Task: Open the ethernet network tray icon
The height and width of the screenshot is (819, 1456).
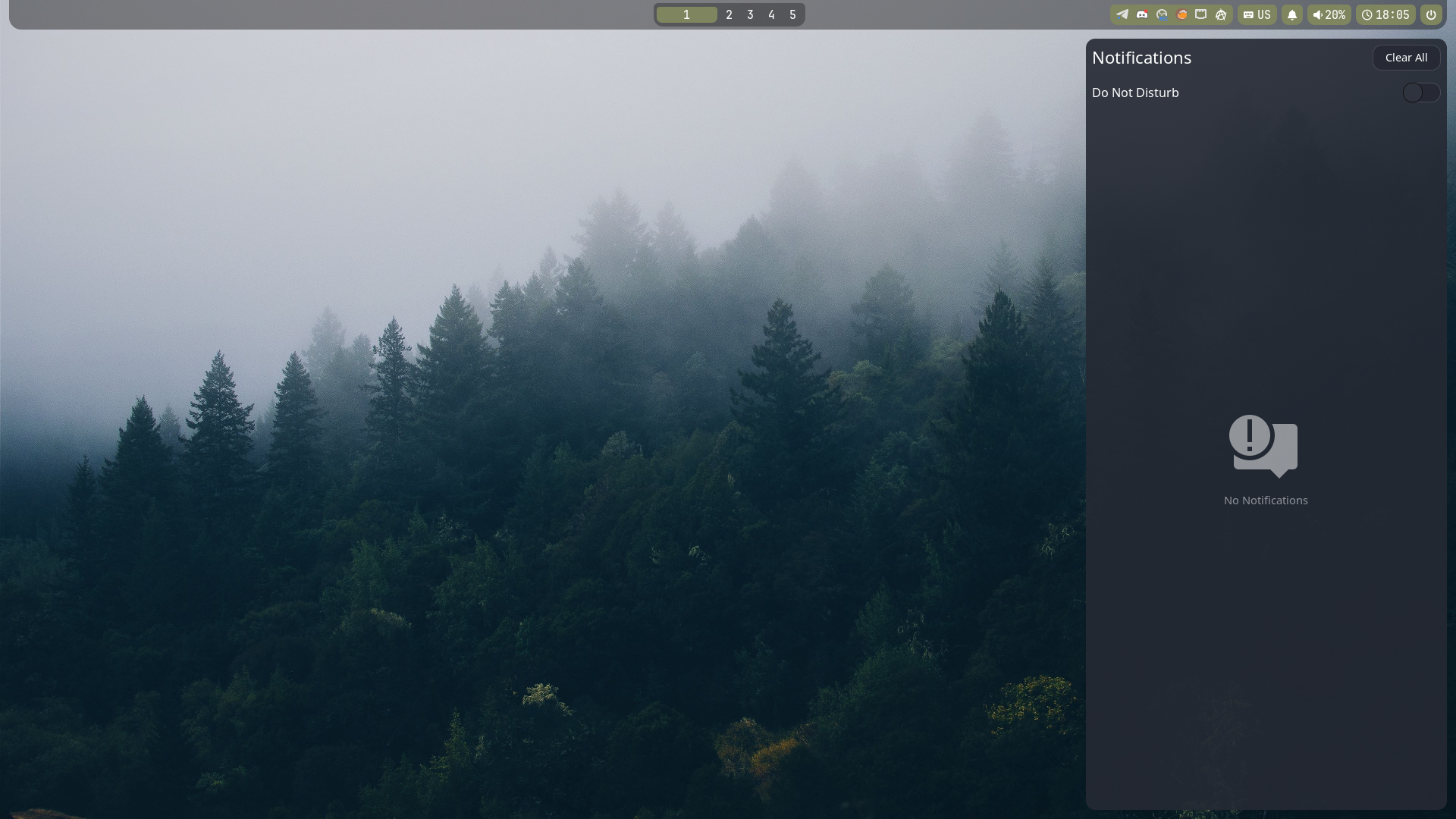Action: point(1201,14)
